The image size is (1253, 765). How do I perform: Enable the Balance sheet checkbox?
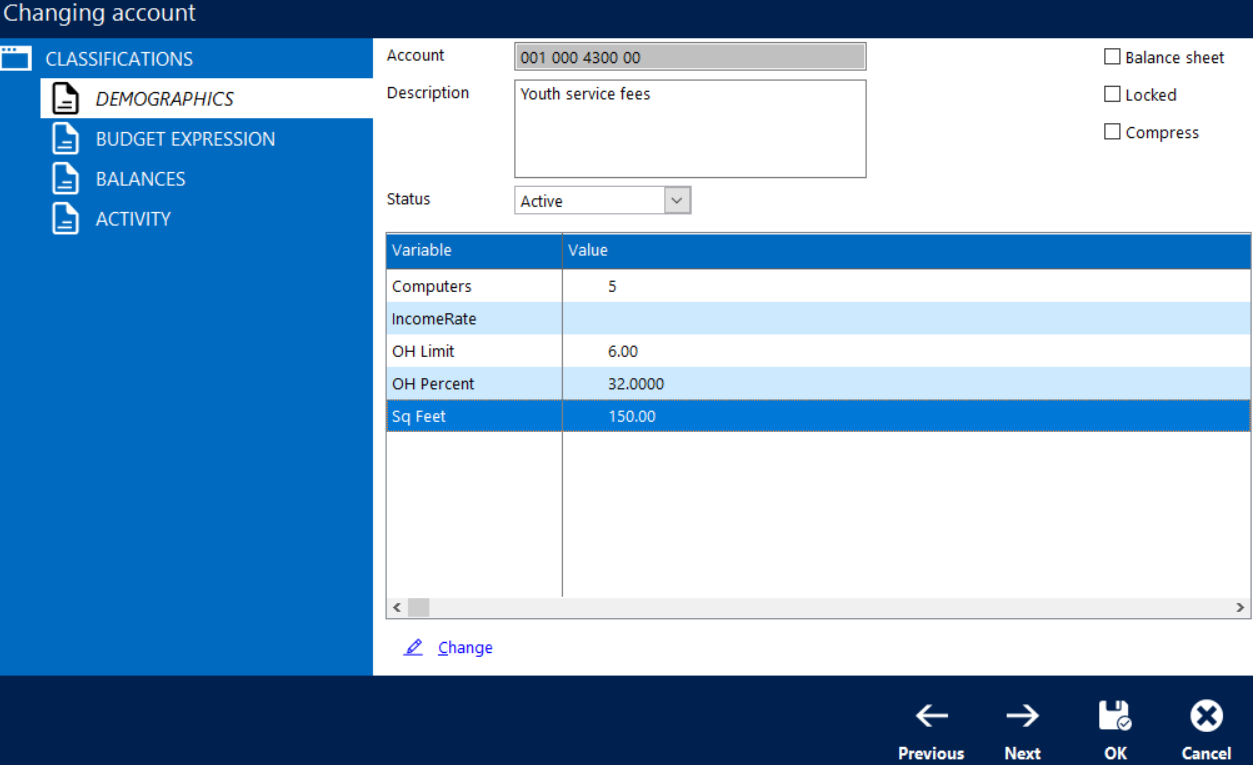[x=1112, y=57]
